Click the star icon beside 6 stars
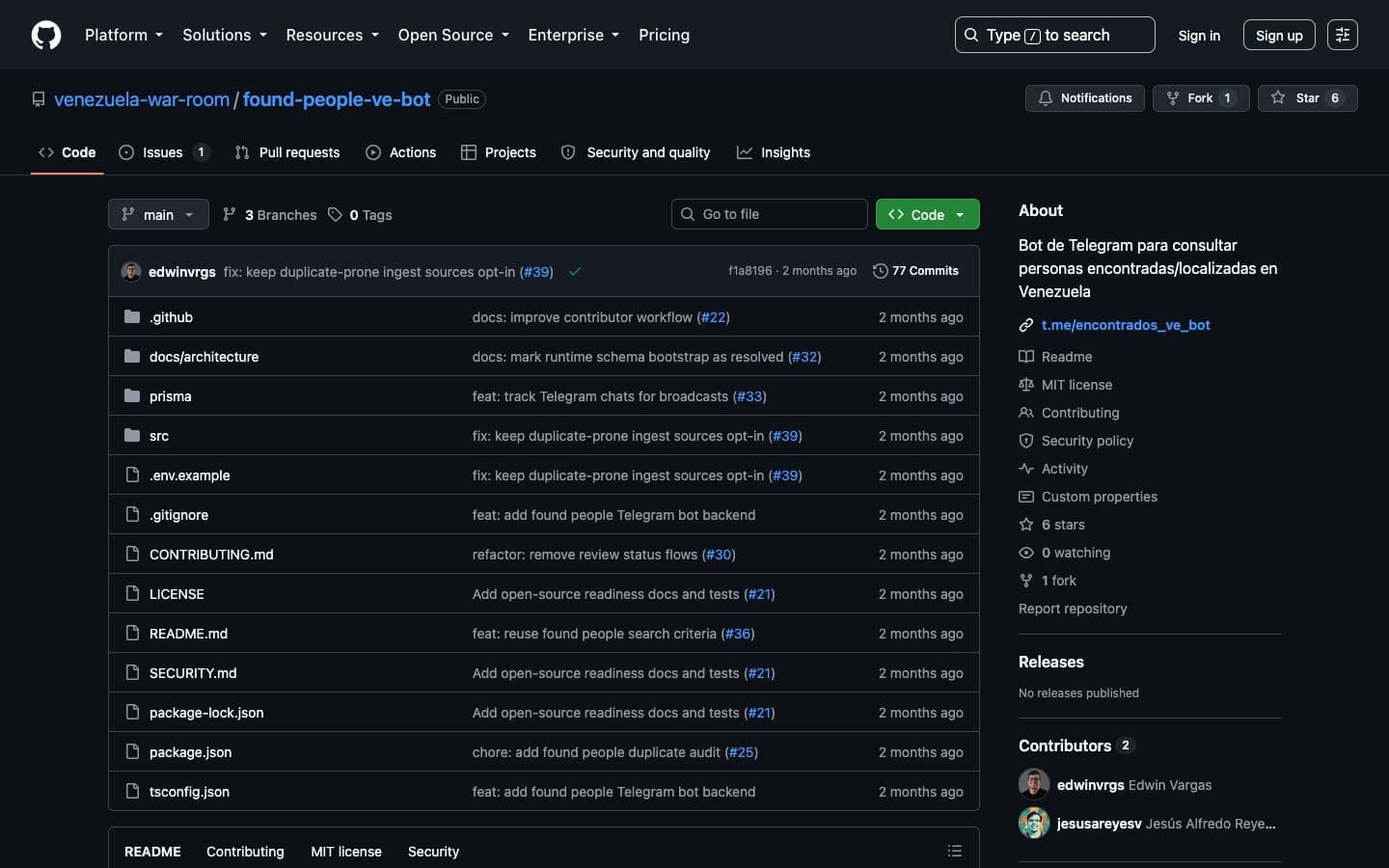Viewport: 1389px width, 868px height. [1026, 525]
